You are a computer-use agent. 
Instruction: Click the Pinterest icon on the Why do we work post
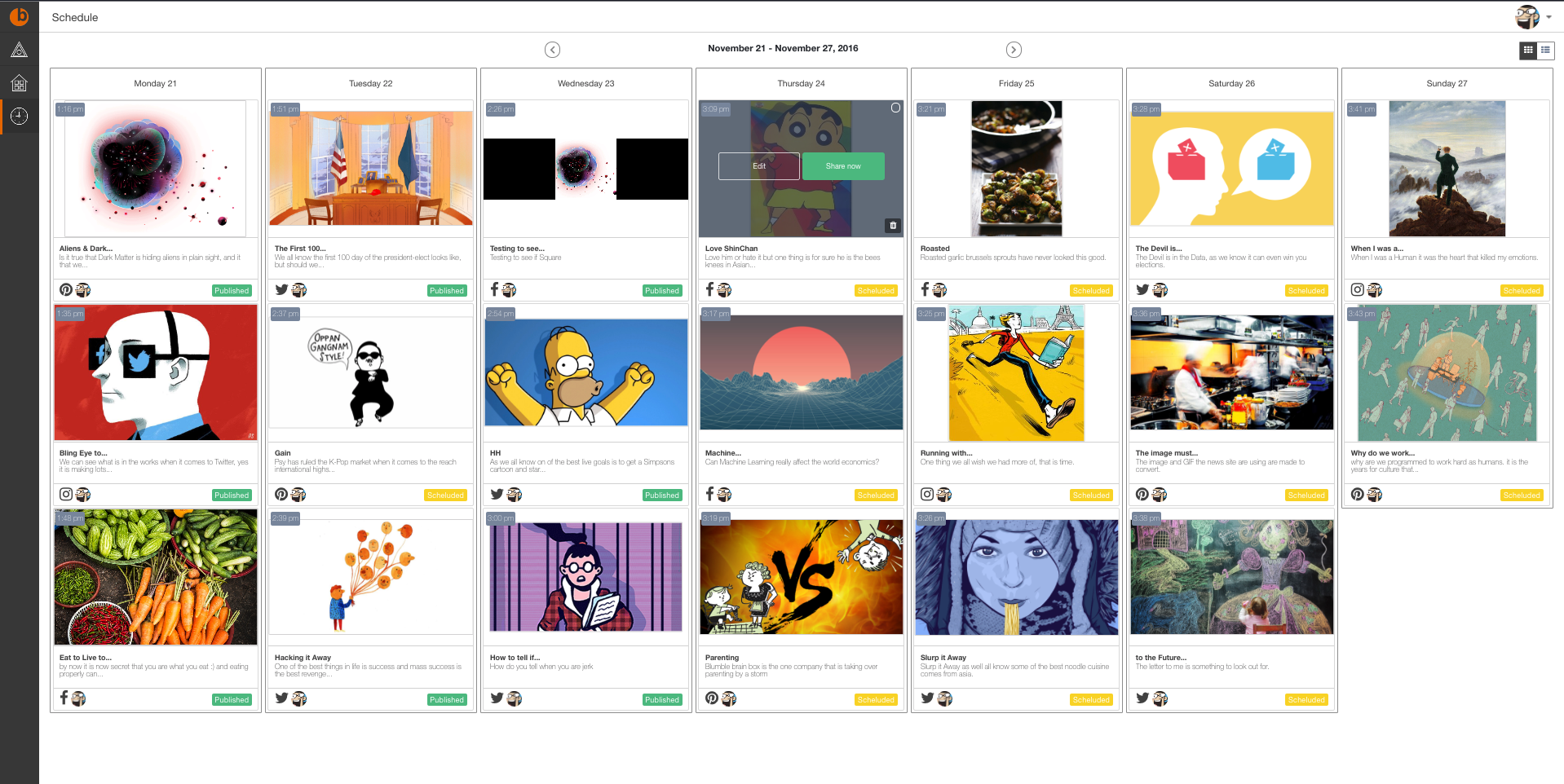click(x=1358, y=494)
